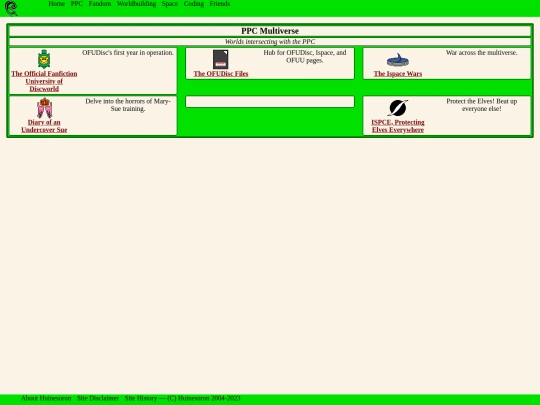Click the dark document OFUDisc Files icon
The image size is (540, 405).
click(x=221, y=59)
